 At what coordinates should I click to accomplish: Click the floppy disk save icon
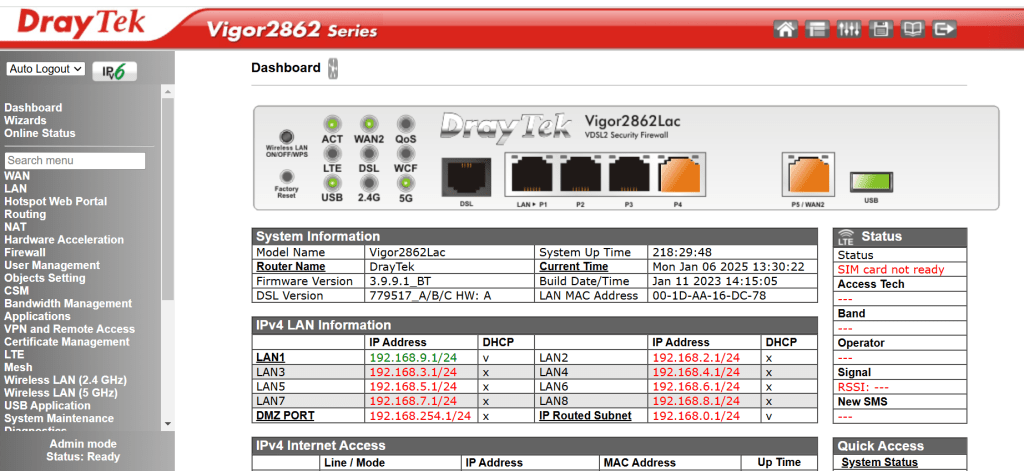tap(880, 29)
